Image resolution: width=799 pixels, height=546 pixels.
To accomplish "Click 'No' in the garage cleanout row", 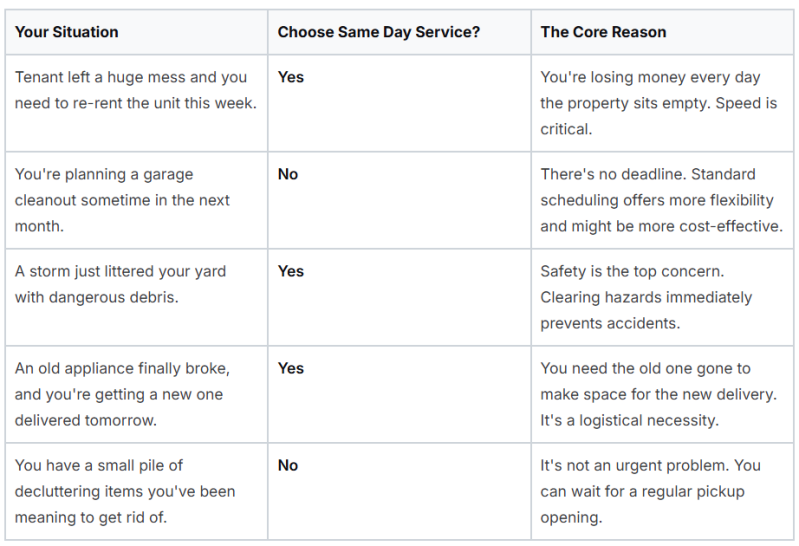I will tap(288, 174).
